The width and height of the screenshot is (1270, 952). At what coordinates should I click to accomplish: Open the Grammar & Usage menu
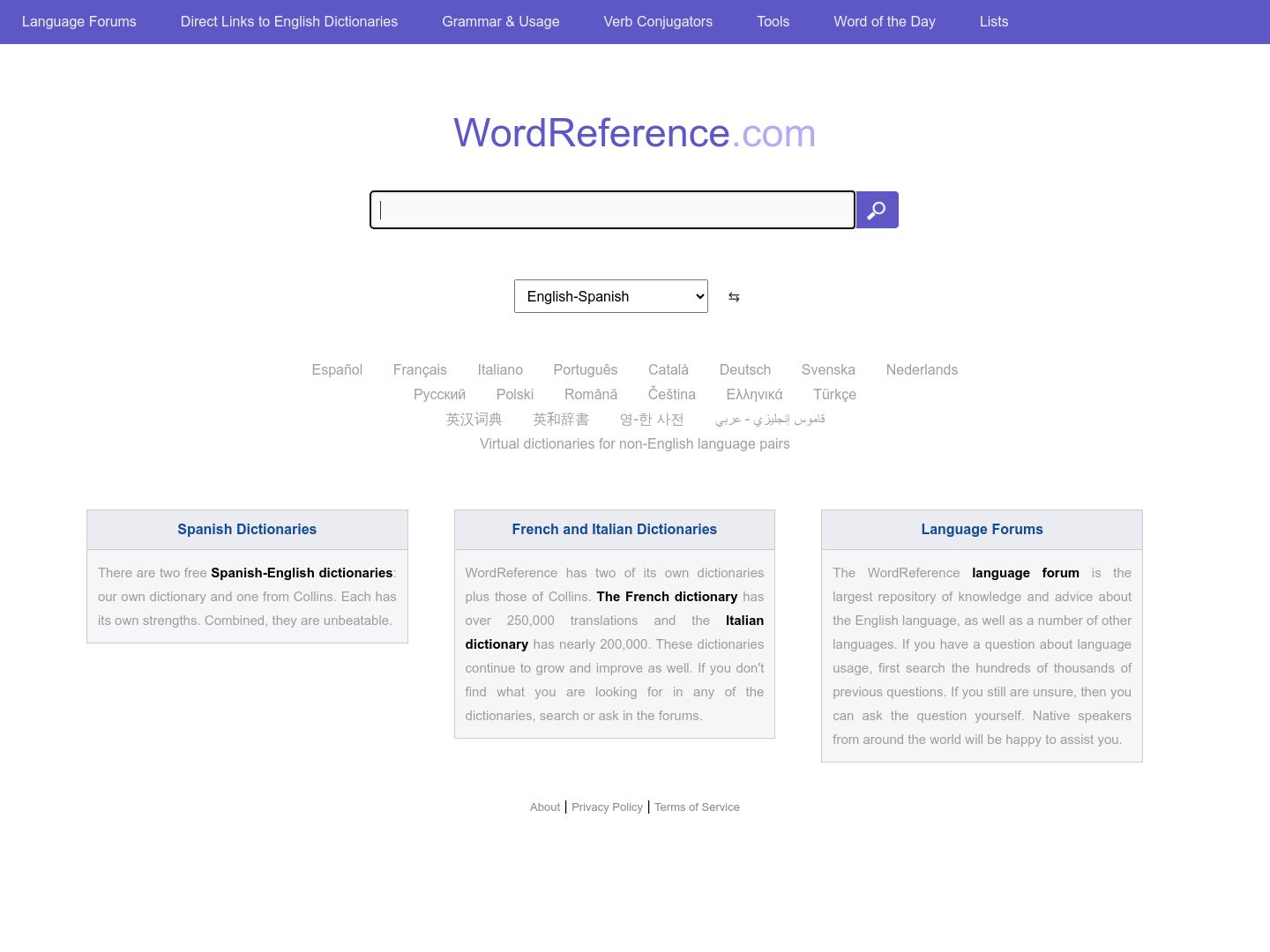501,21
